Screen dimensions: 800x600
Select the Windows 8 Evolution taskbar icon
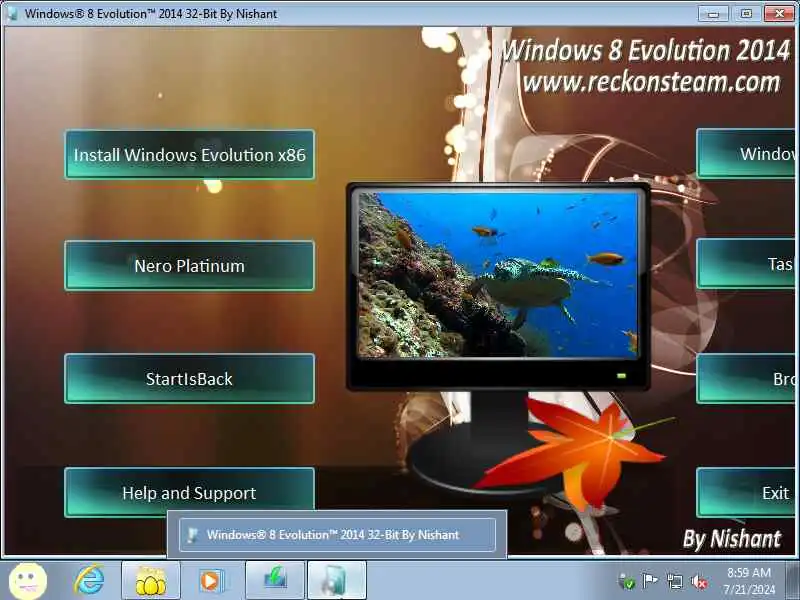(337, 581)
